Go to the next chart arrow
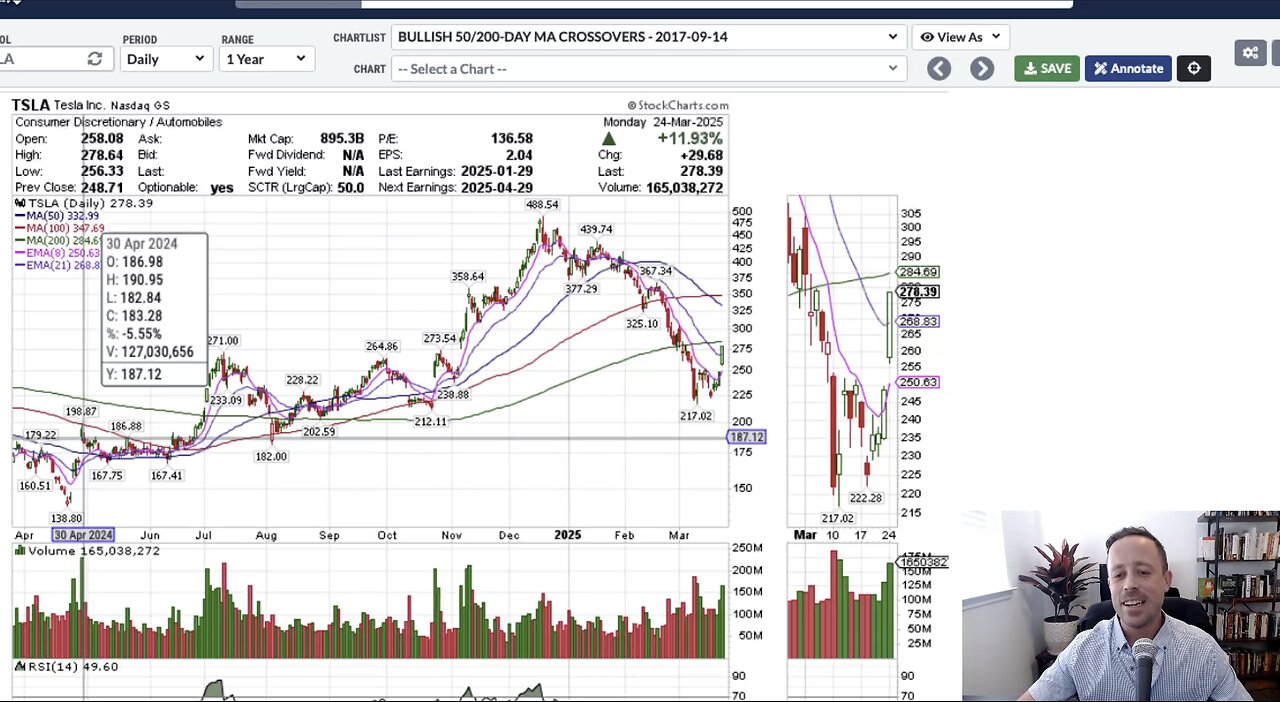 point(982,68)
